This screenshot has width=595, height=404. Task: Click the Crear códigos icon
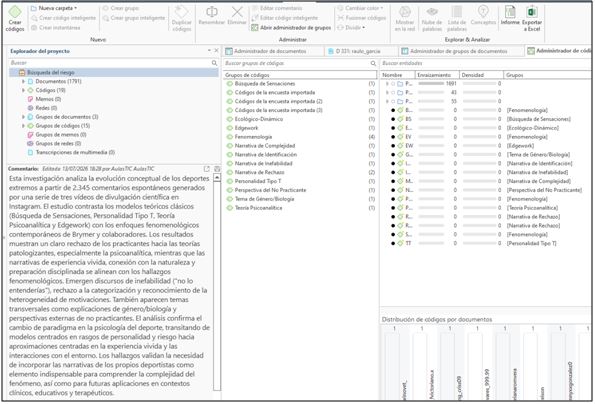click(15, 18)
